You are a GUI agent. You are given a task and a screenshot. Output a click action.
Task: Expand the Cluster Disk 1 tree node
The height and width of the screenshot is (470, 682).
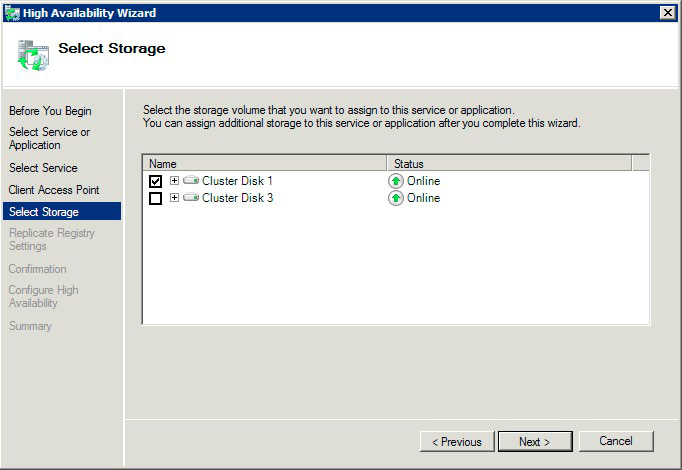tap(174, 180)
